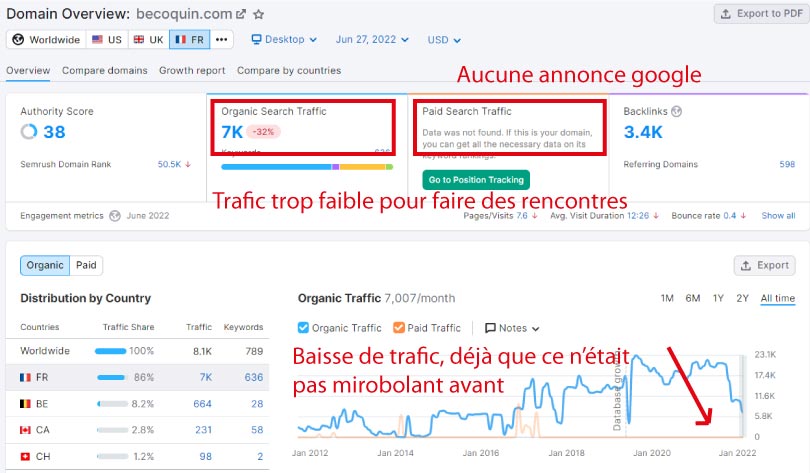
Task: Click the Worldwide globe icon
Action: 18,40
